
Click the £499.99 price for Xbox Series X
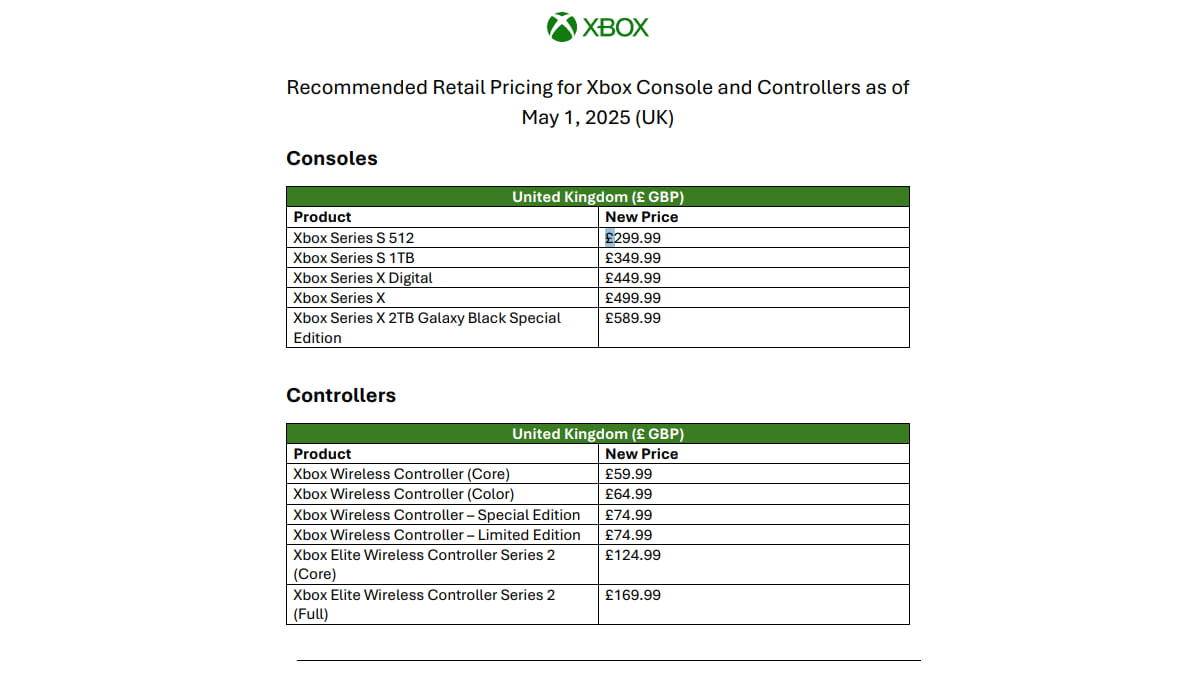[x=633, y=298]
